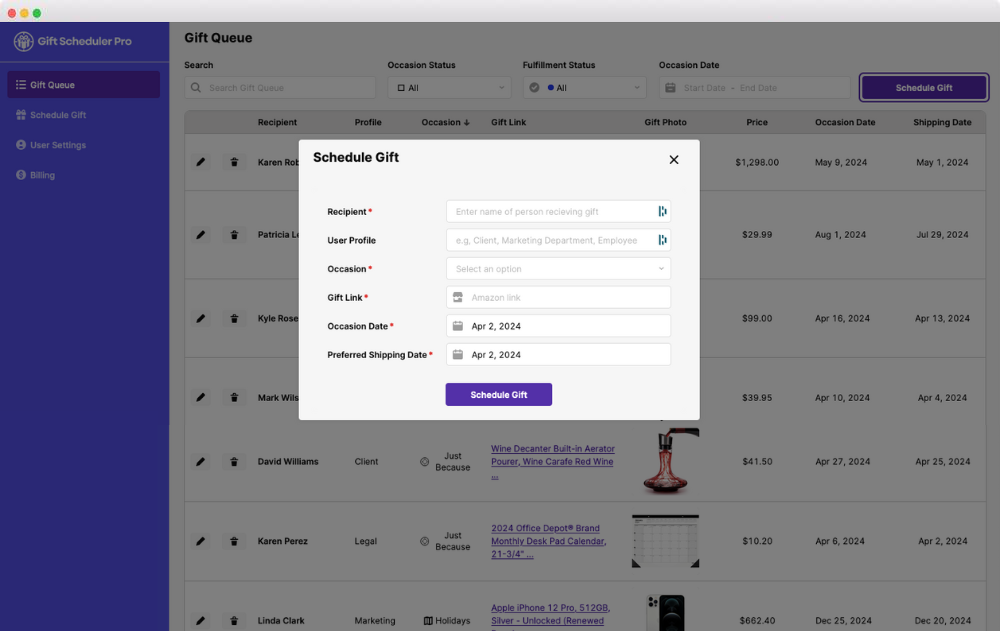Open the Occasion Status filter dropdown
The height and width of the screenshot is (631, 1000).
coord(449,88)
